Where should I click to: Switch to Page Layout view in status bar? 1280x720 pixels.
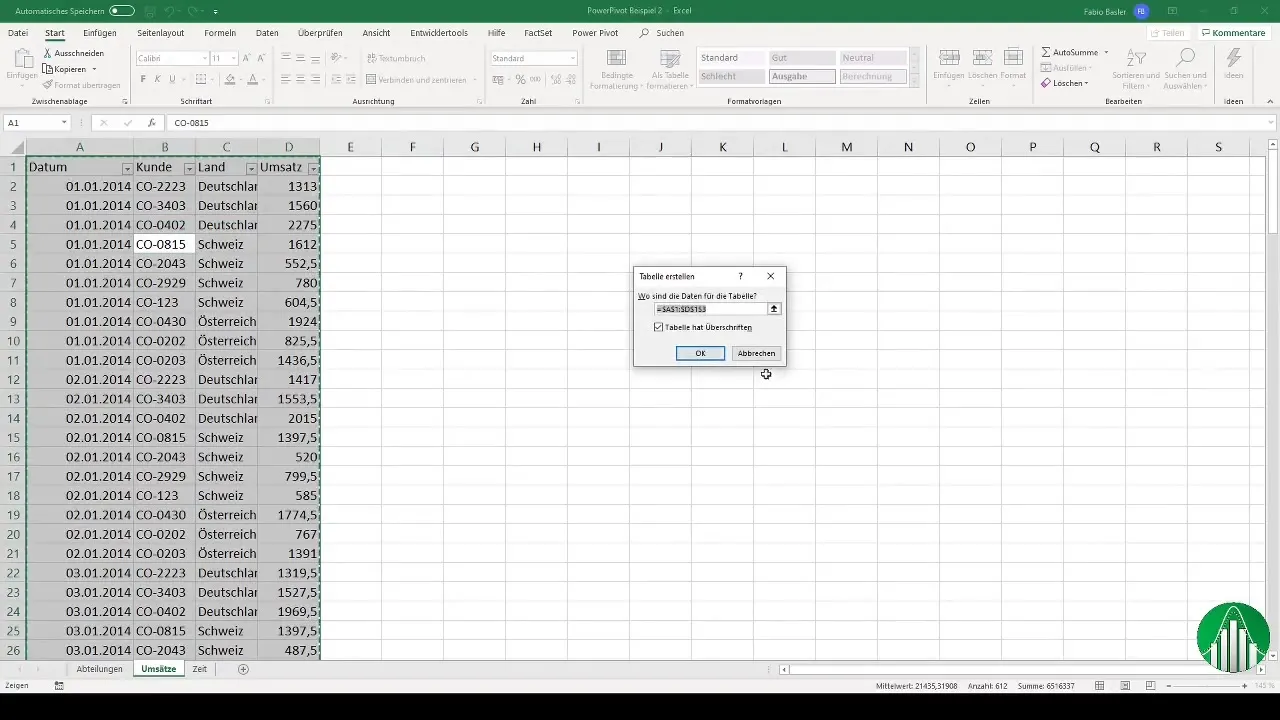click(x=1125, y=685)
